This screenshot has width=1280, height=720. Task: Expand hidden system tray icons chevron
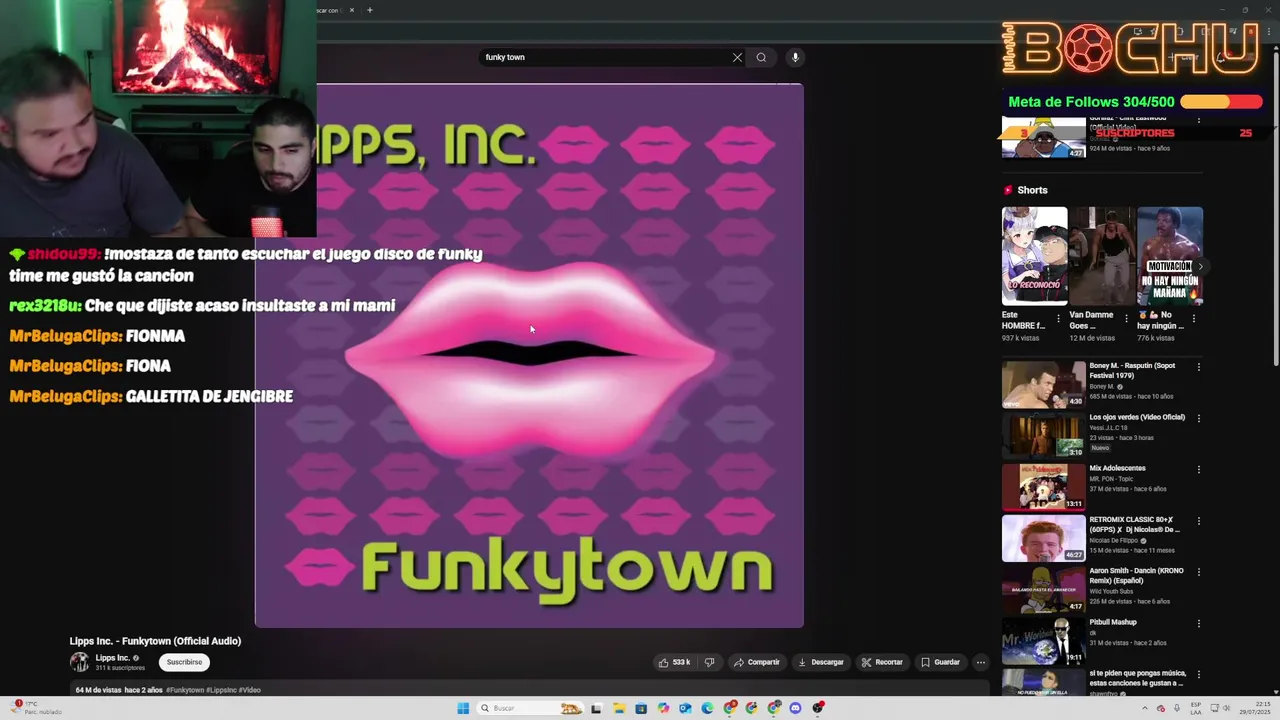point(1145,708)
